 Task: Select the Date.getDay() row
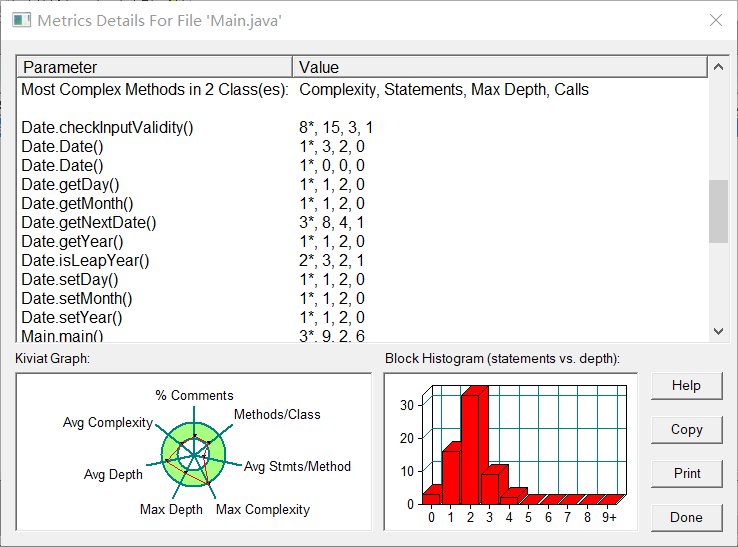tap(362, 184)
